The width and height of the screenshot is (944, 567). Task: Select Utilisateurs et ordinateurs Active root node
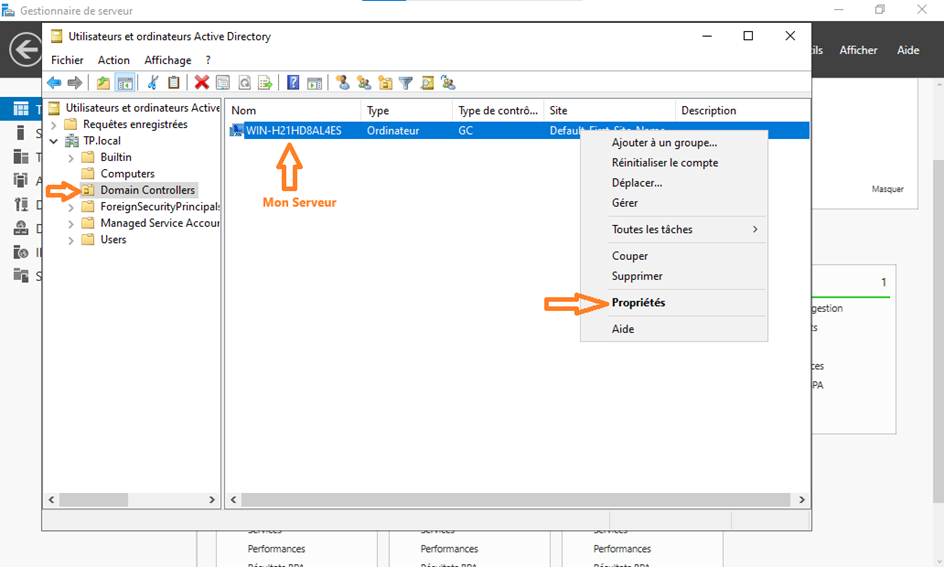tap(142, 108)
